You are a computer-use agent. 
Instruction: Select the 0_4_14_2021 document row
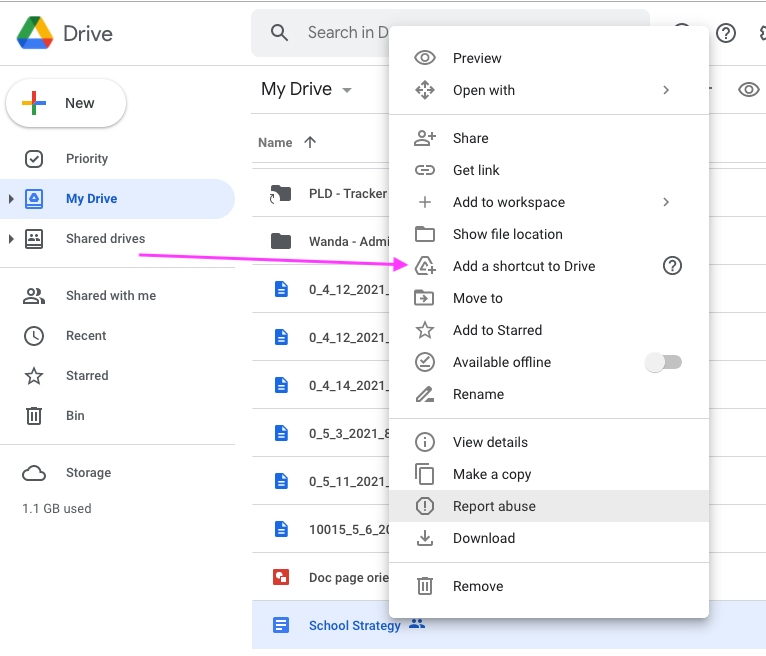tap(320, 385)
